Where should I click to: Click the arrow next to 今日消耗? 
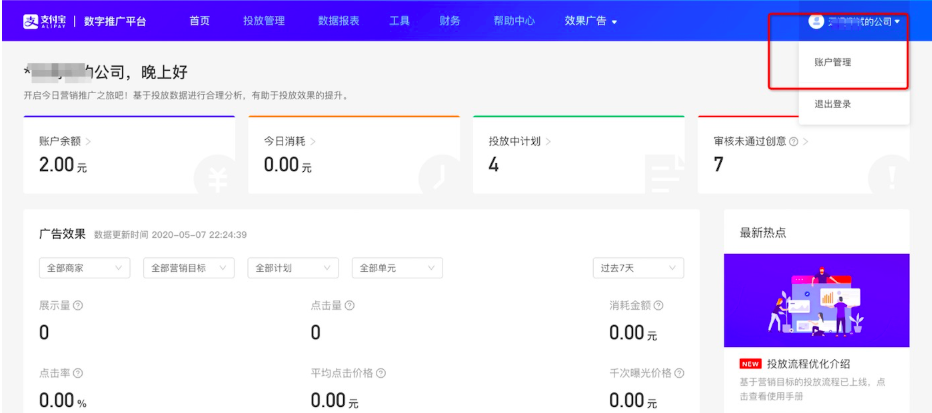pos(313,142)
